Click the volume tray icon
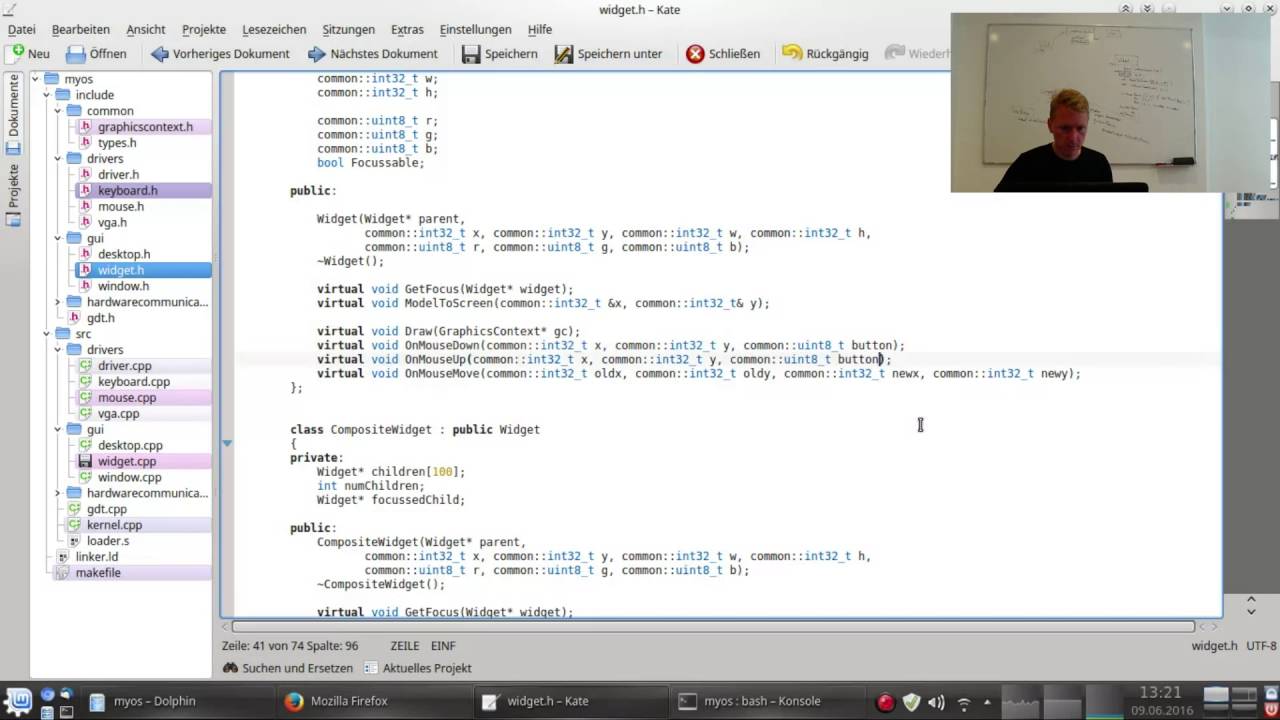 tap(936, 703)
